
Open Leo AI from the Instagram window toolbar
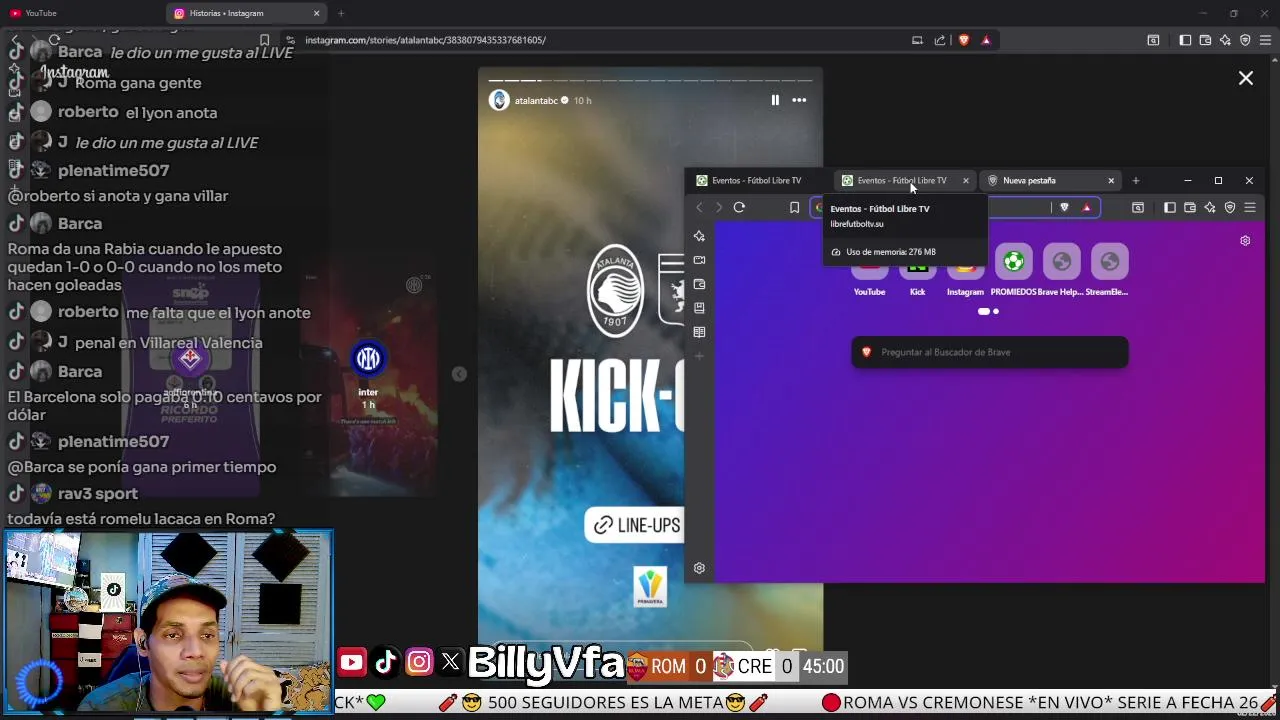[x=1225, y=40]
